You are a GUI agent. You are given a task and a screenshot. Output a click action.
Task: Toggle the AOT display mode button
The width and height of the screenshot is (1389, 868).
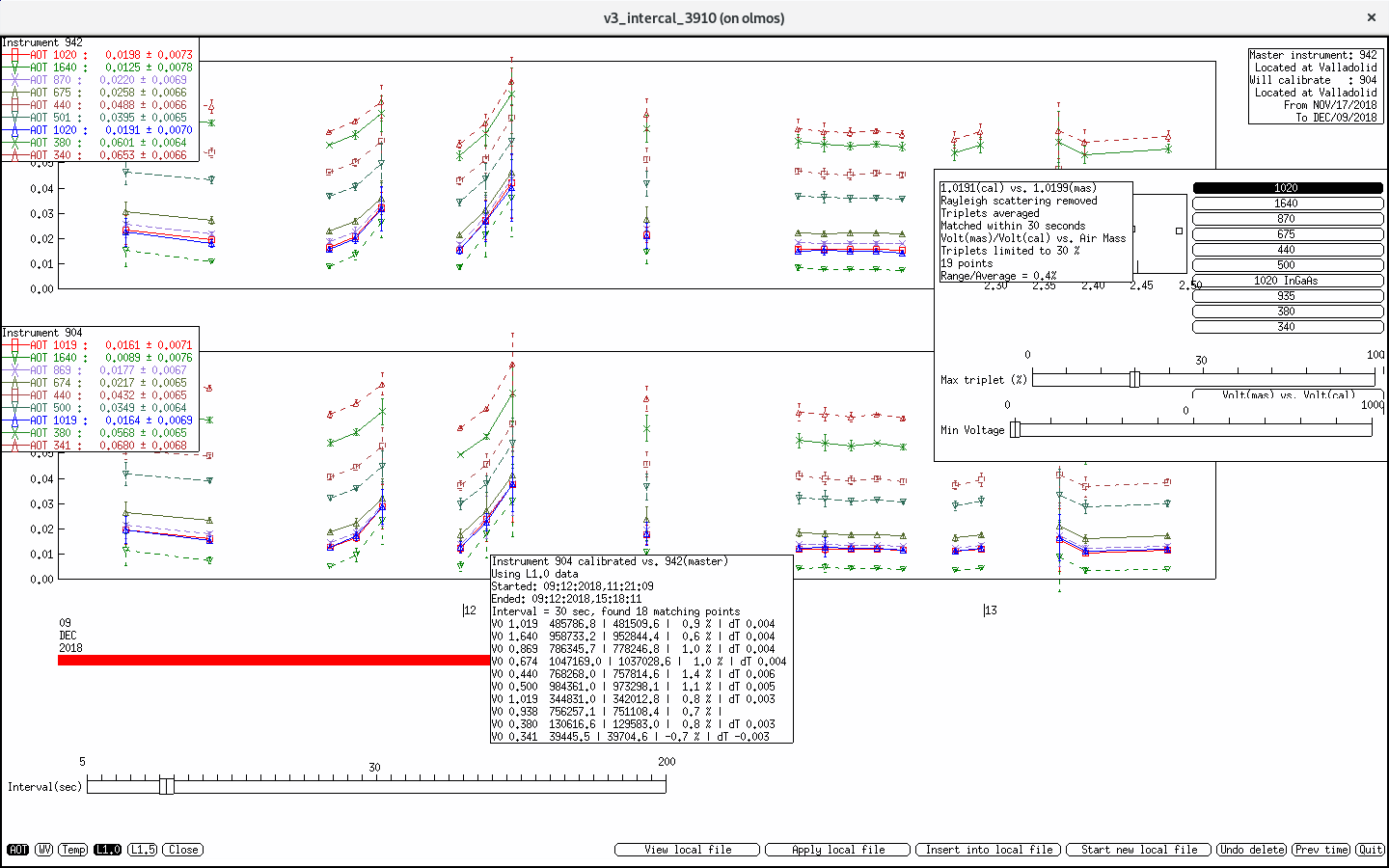(x=17, y=850)
